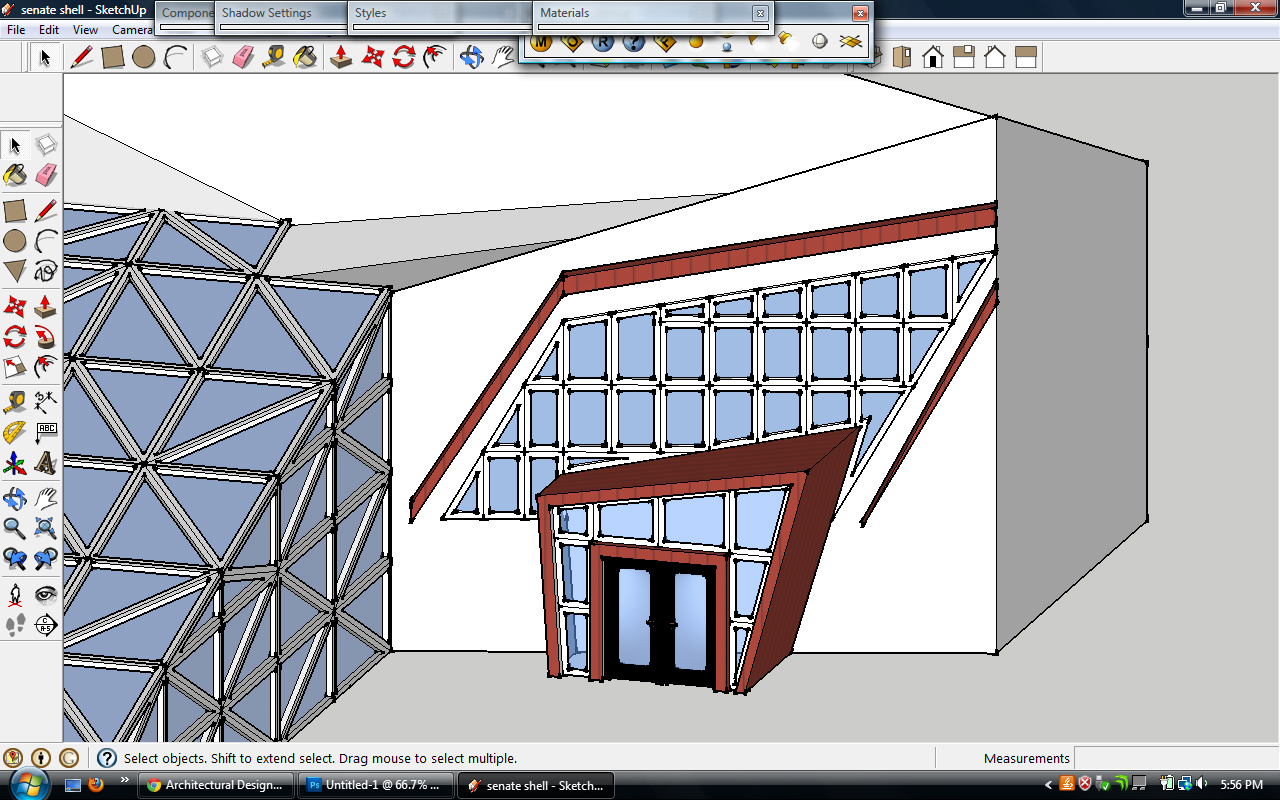Screen dimensions: 1280x800
Task: Pick the Text annotation tool
Action: tap(46, 432)
